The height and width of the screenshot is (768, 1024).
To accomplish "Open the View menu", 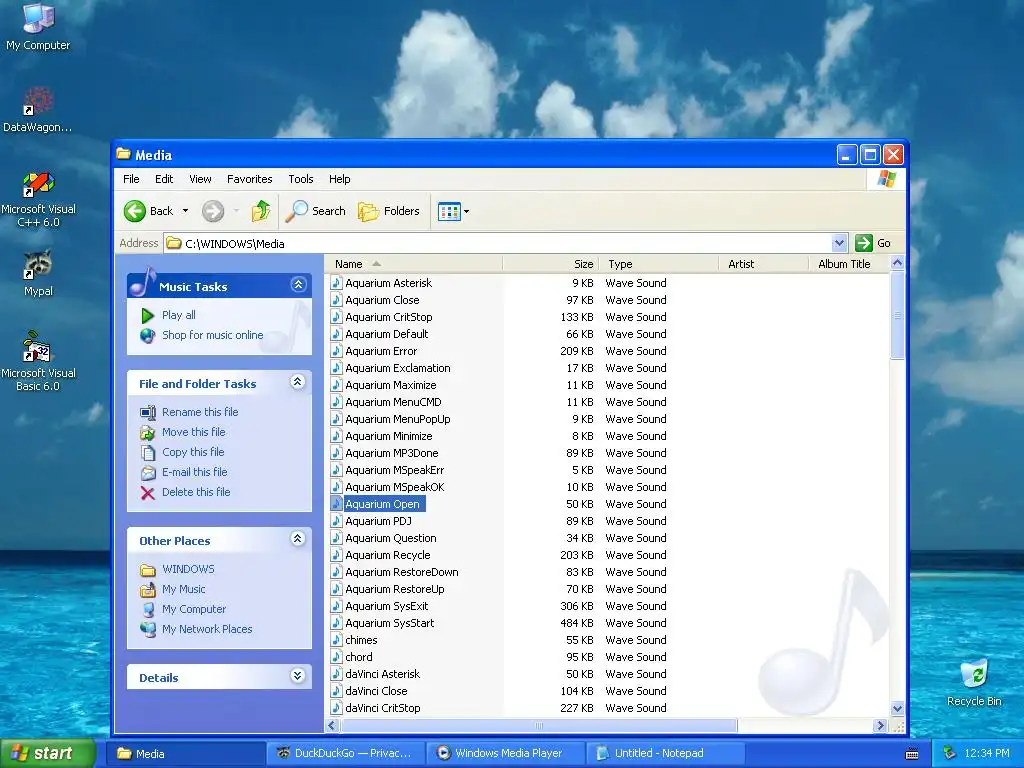I will coord(200,179).
